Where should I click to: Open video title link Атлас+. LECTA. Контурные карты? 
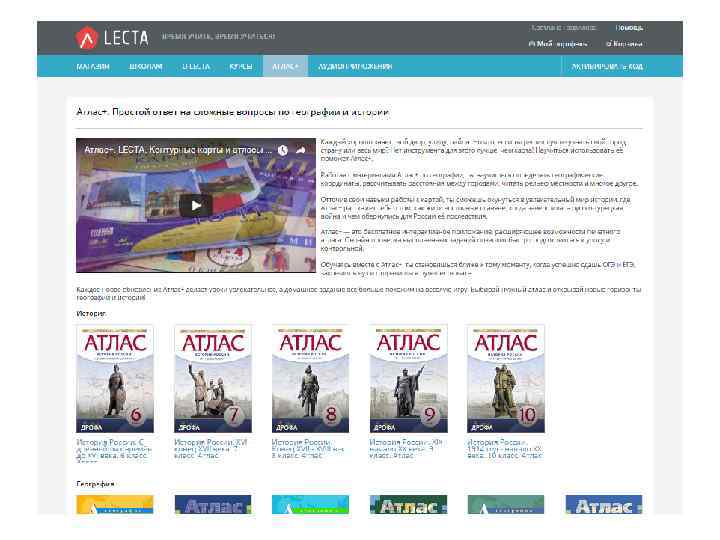[179, 150]
